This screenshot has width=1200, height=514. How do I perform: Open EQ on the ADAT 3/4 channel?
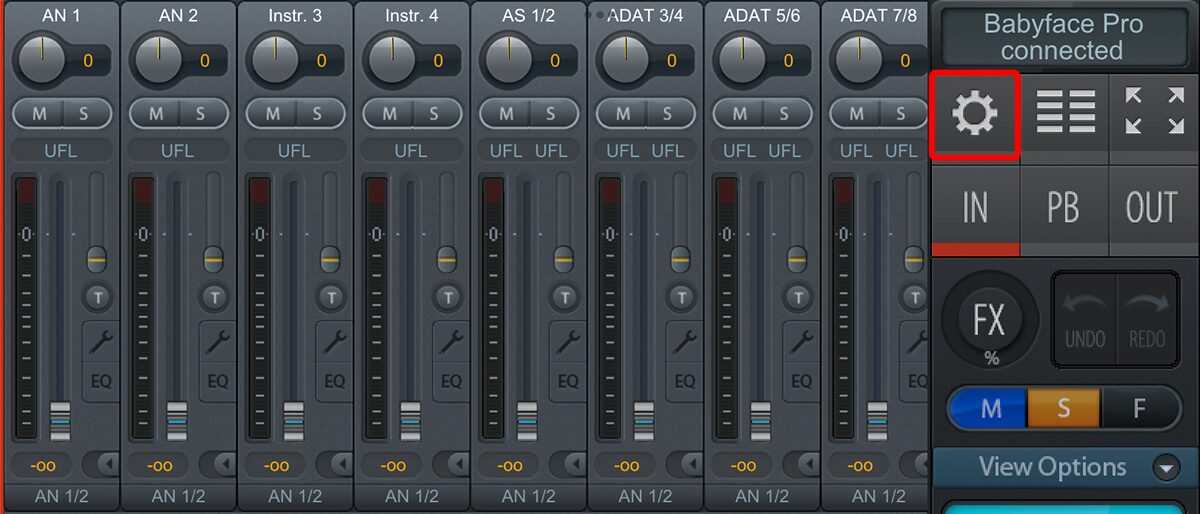tap(685, 381)
